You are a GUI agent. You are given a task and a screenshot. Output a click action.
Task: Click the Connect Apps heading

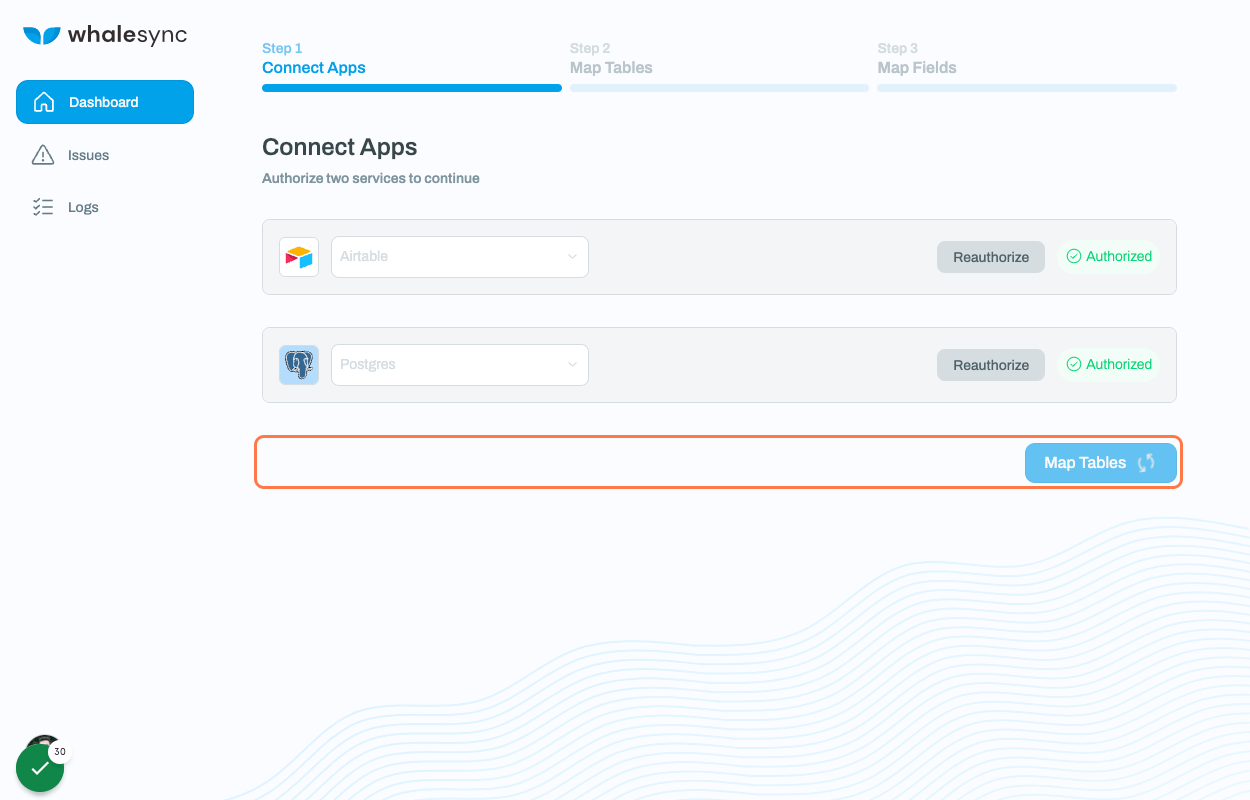click(x=340, y=147)
